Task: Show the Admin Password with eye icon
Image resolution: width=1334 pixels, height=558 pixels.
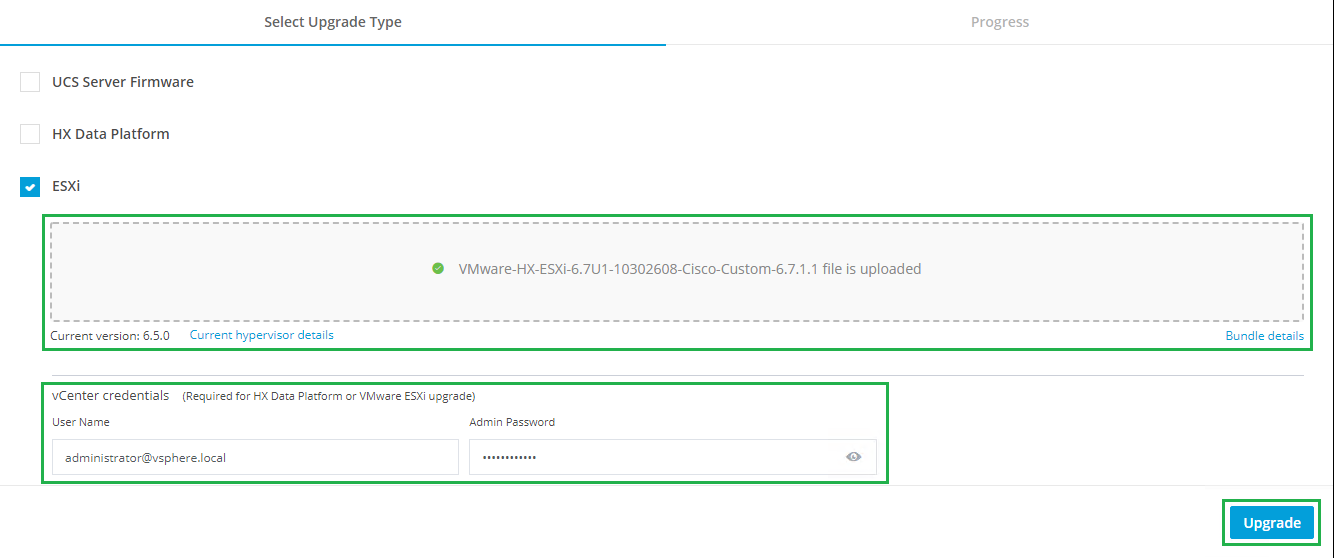Action: coord(853,457)
